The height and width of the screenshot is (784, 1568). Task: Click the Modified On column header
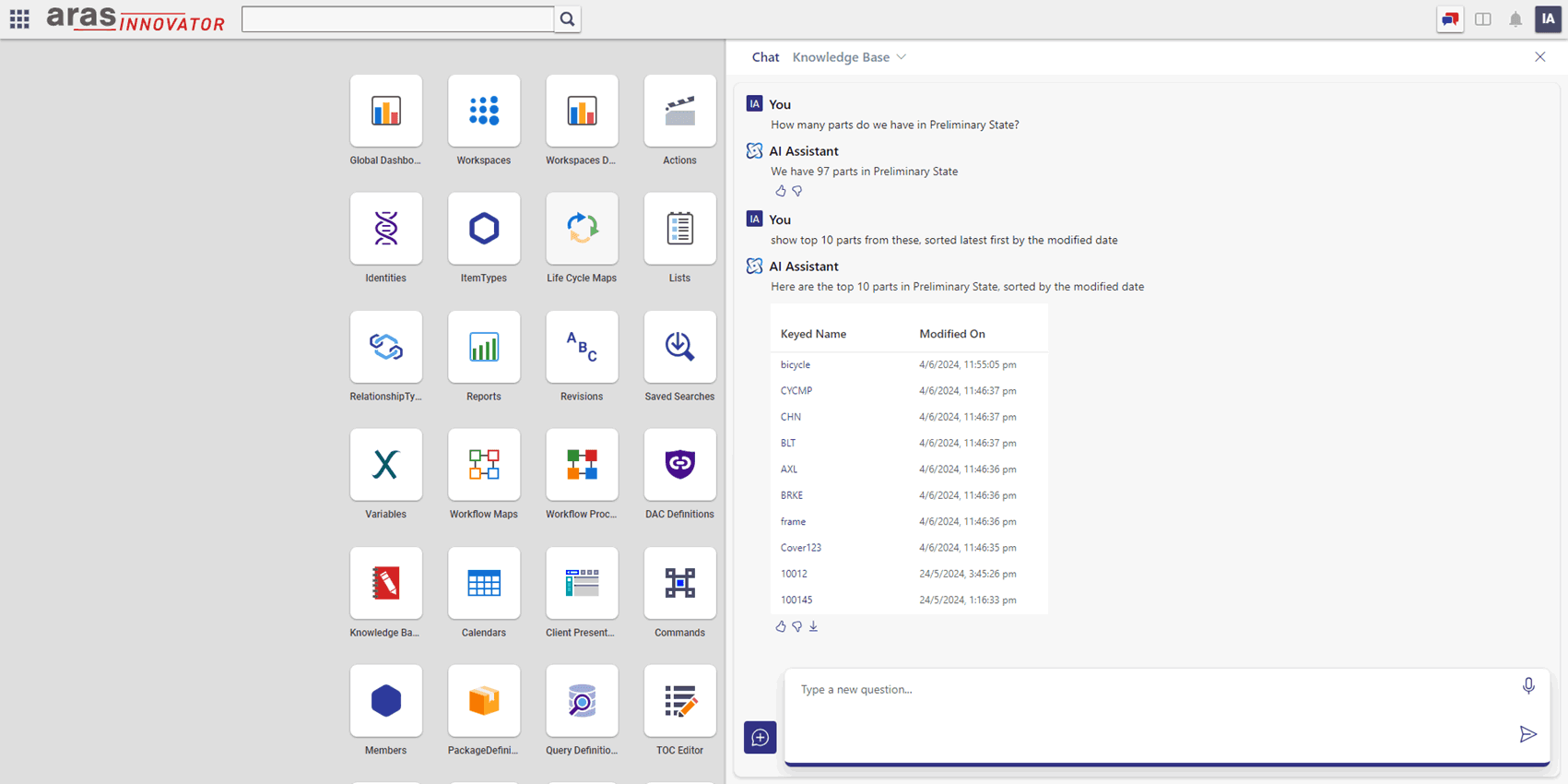pyautogui.click(x=952, y=334)
